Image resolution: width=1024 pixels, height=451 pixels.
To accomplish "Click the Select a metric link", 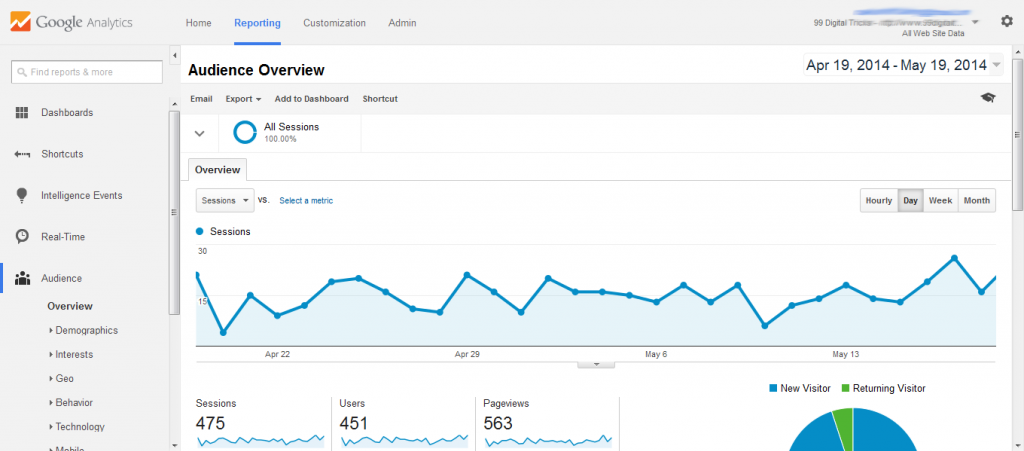I will point(306,200).
